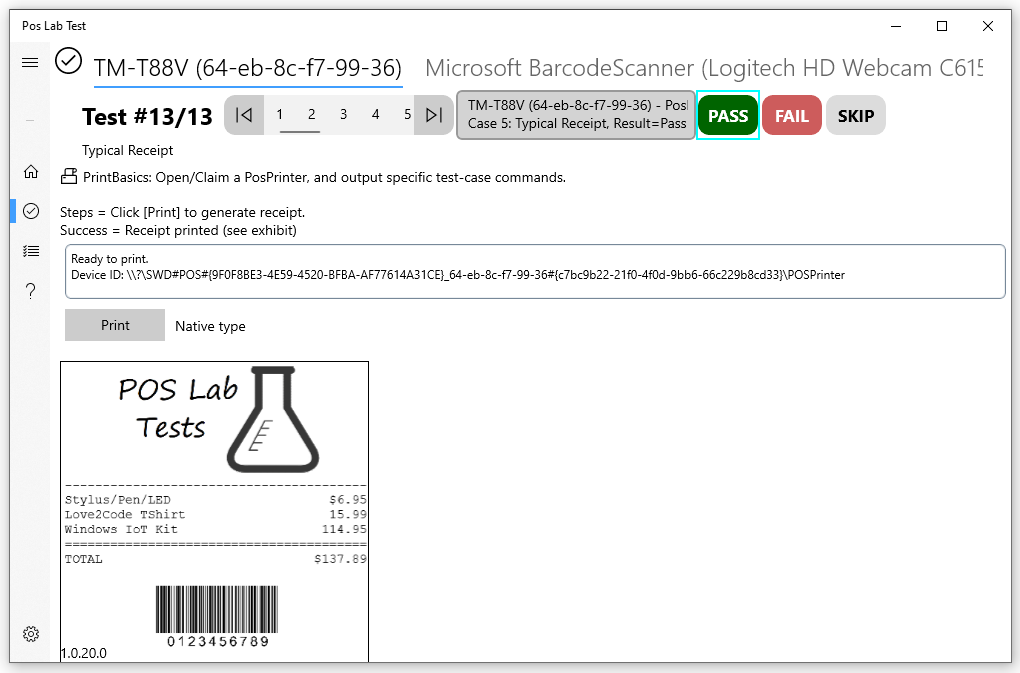Click the version text 1.0.20.0
The width and height of the screenshot is (1020, 673).
pos(84,653)
